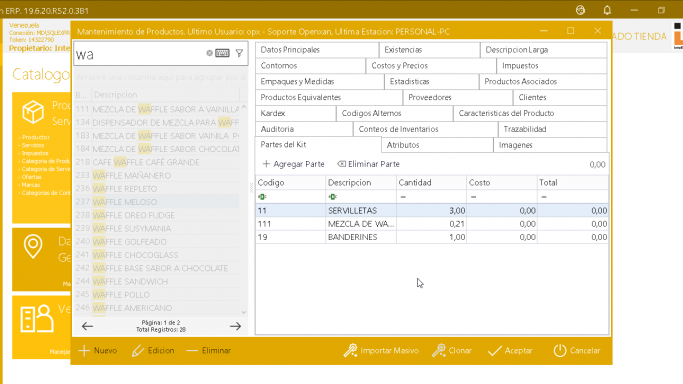Click Importar Masivo tool icon
The image size is (683, 384).
pyautogui.click(x=350, y=350)
